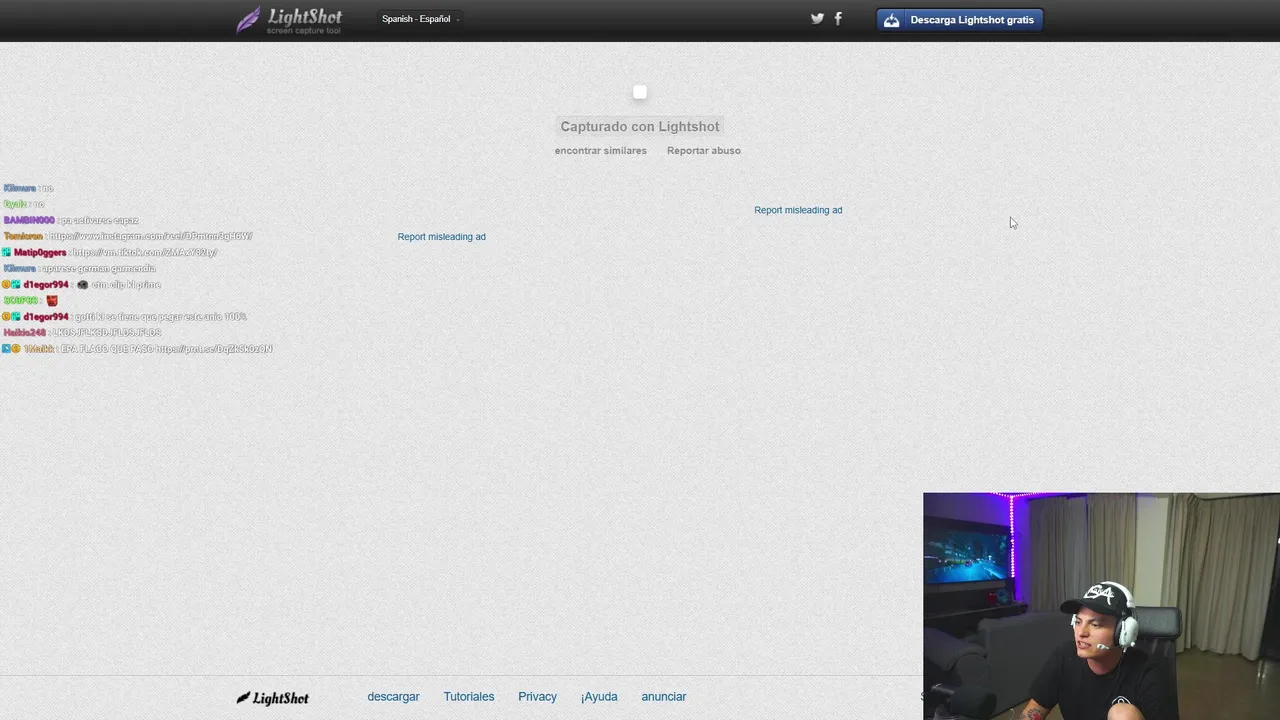Click Descarga Lightshot gratis button
This screenshot has width=1280, height=720.
point(960,20)
